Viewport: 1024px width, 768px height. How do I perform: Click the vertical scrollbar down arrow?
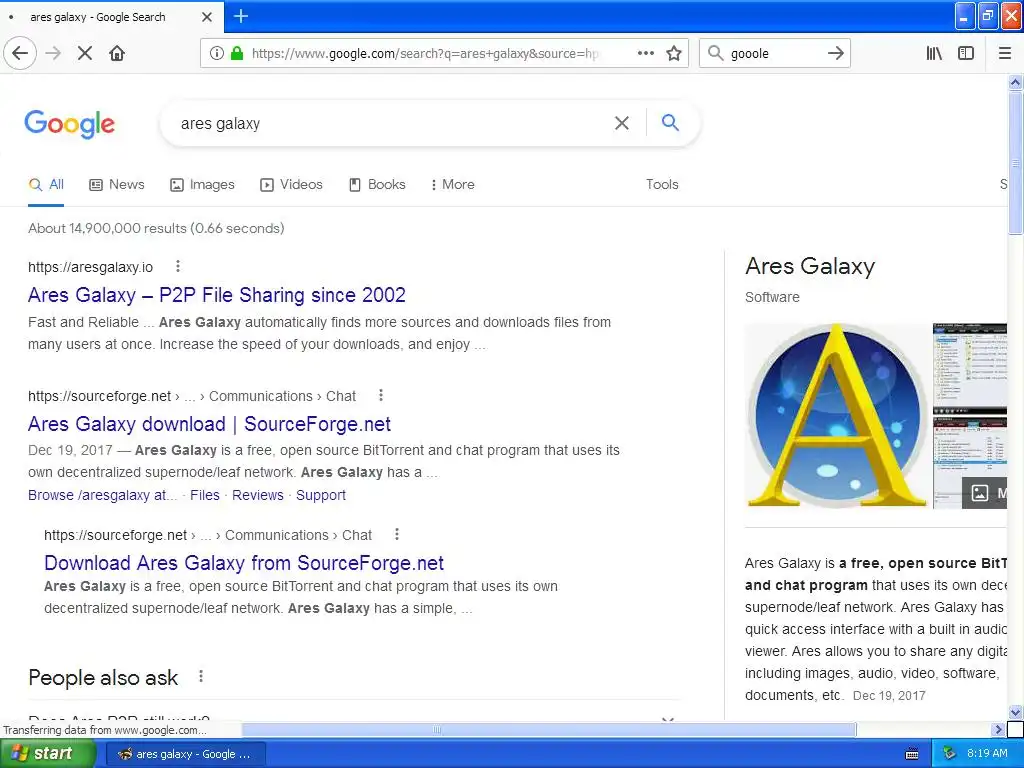(x=1015, y=712)
